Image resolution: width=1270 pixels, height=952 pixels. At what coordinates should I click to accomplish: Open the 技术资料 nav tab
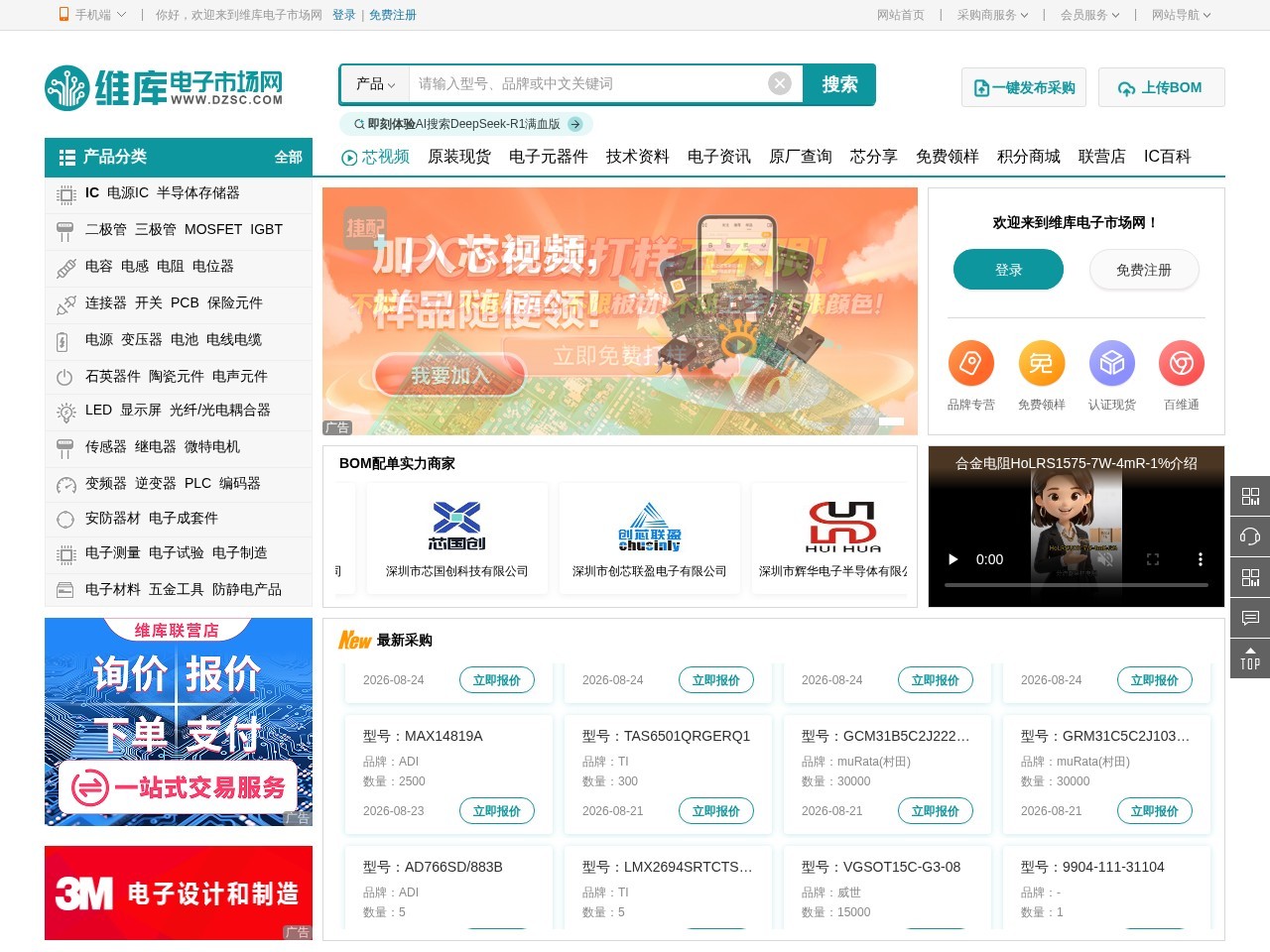(637, 157)
